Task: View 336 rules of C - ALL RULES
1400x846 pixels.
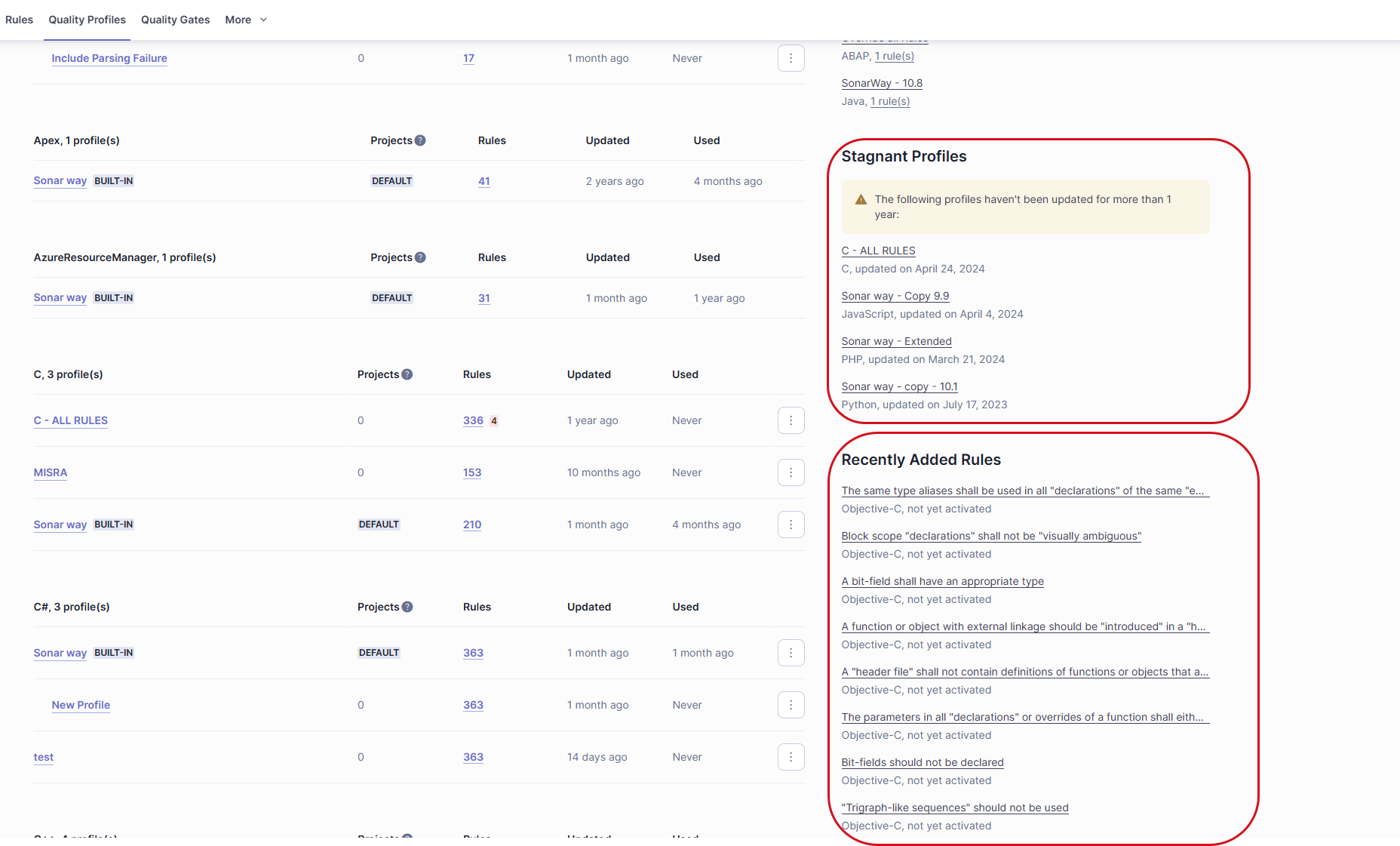Action: point(473,420)
